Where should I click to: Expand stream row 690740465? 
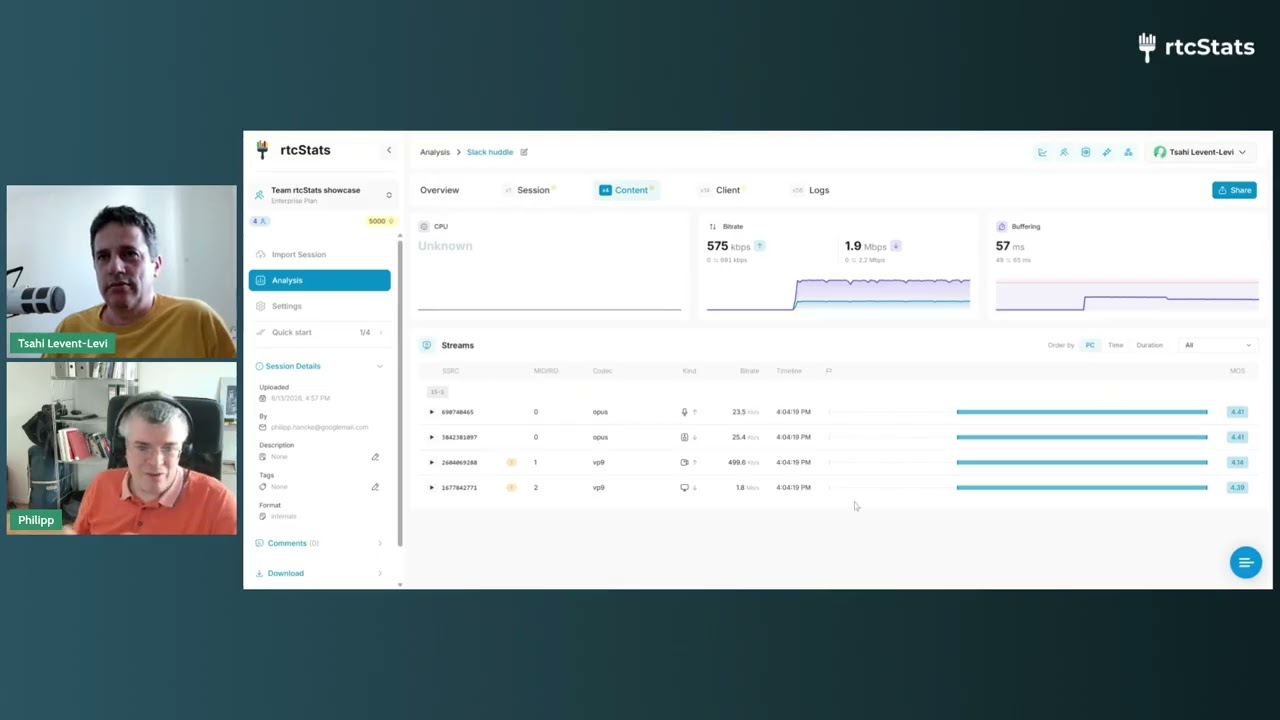pos(432,412)
